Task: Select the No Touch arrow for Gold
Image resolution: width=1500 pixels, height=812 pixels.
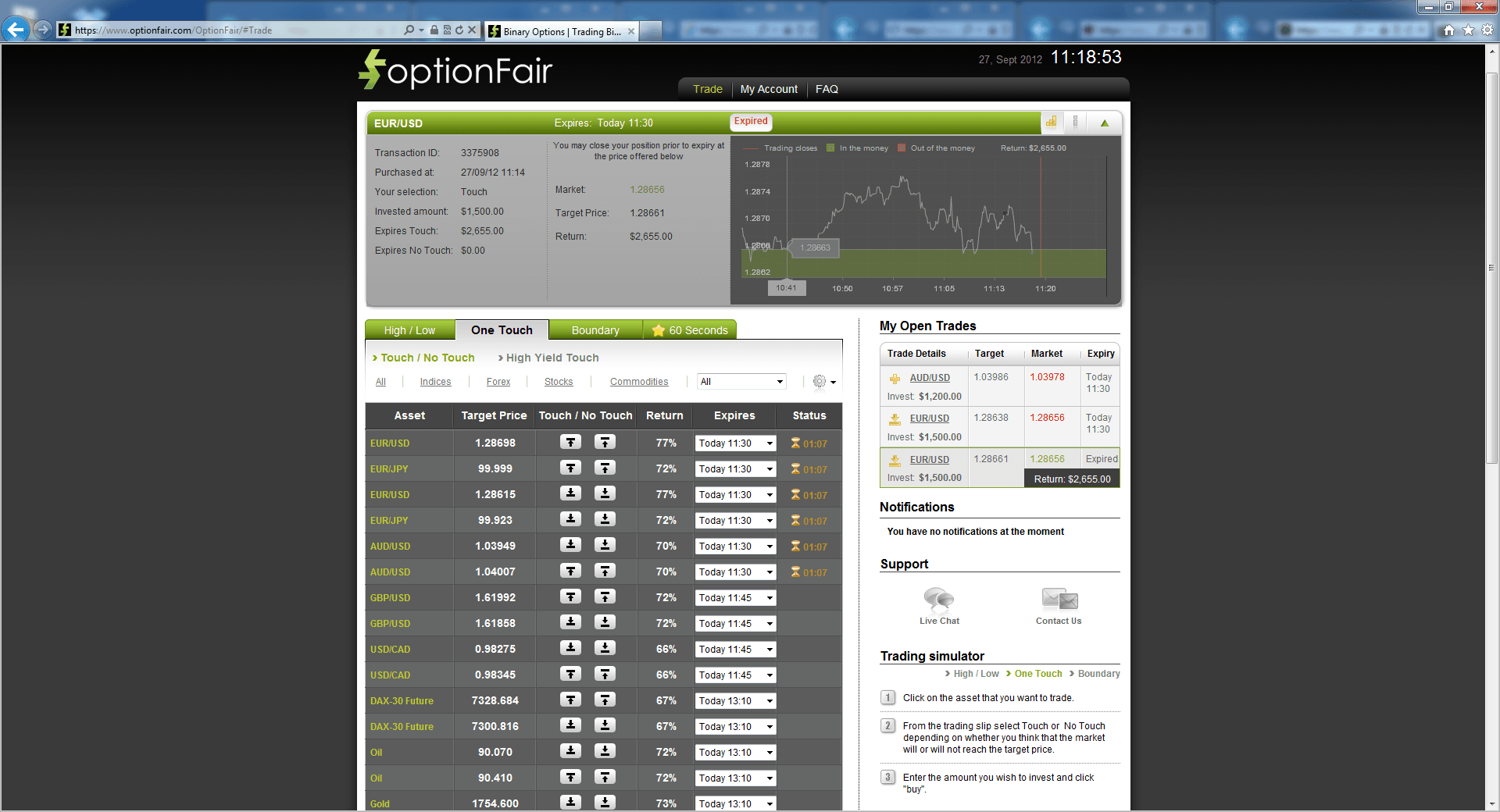Action: coord(605,803)
